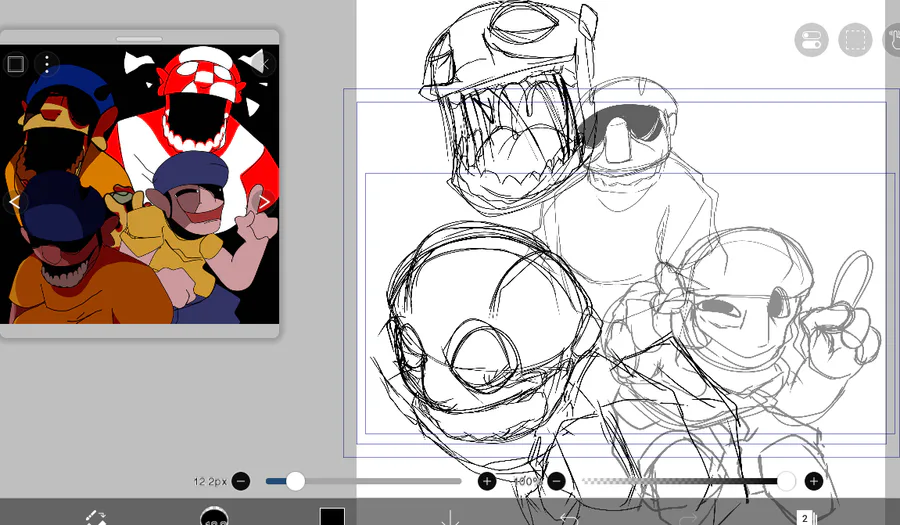Tap the down arrow toolbar icon
Image resolution: width=900 pixels, height=525 pixels.
pos(450,517)
